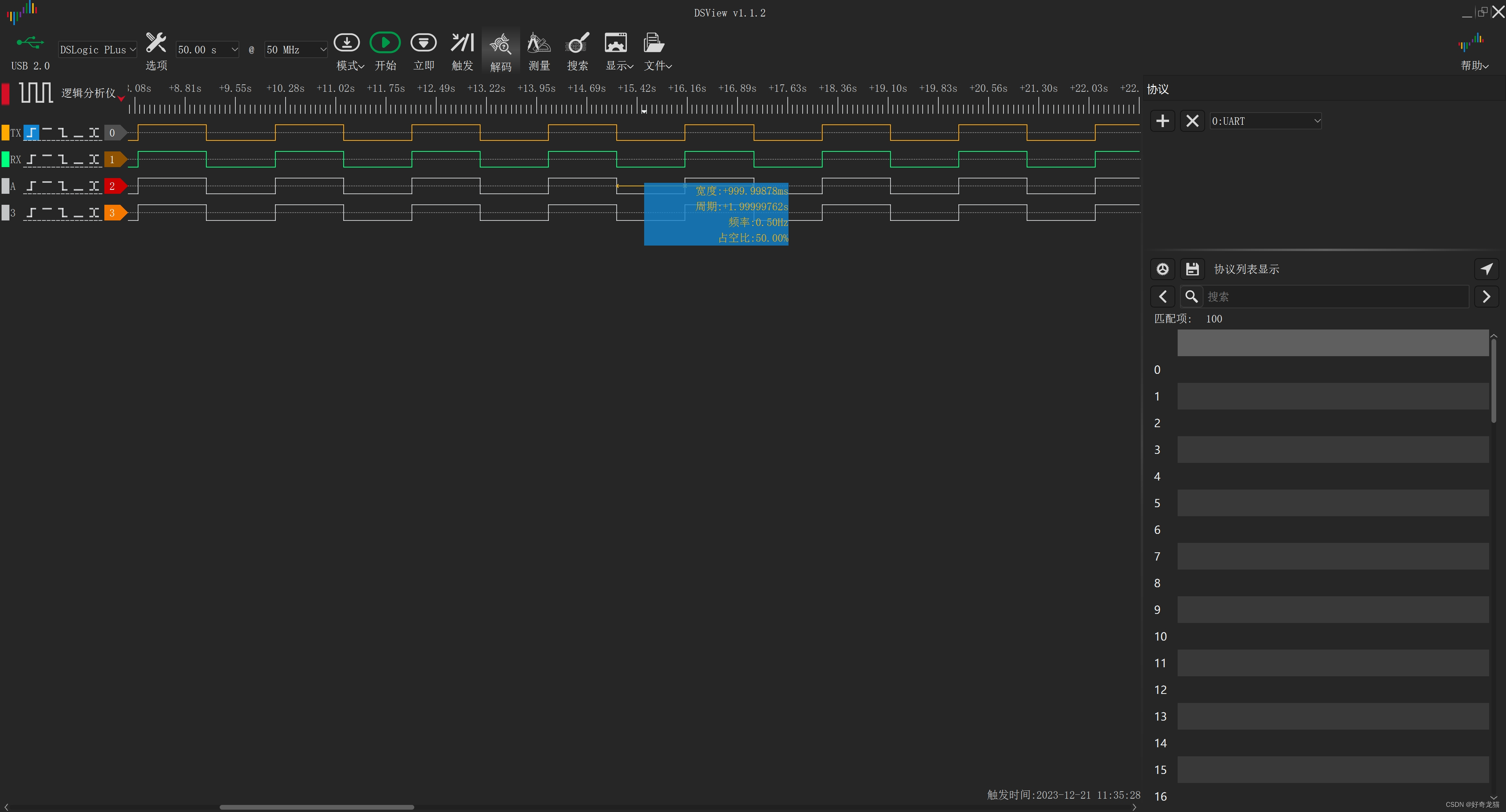This screenshot has width=1506, height=812.
Task: Open the 触发 trigger panel
Action: click(x=463, y=51)
